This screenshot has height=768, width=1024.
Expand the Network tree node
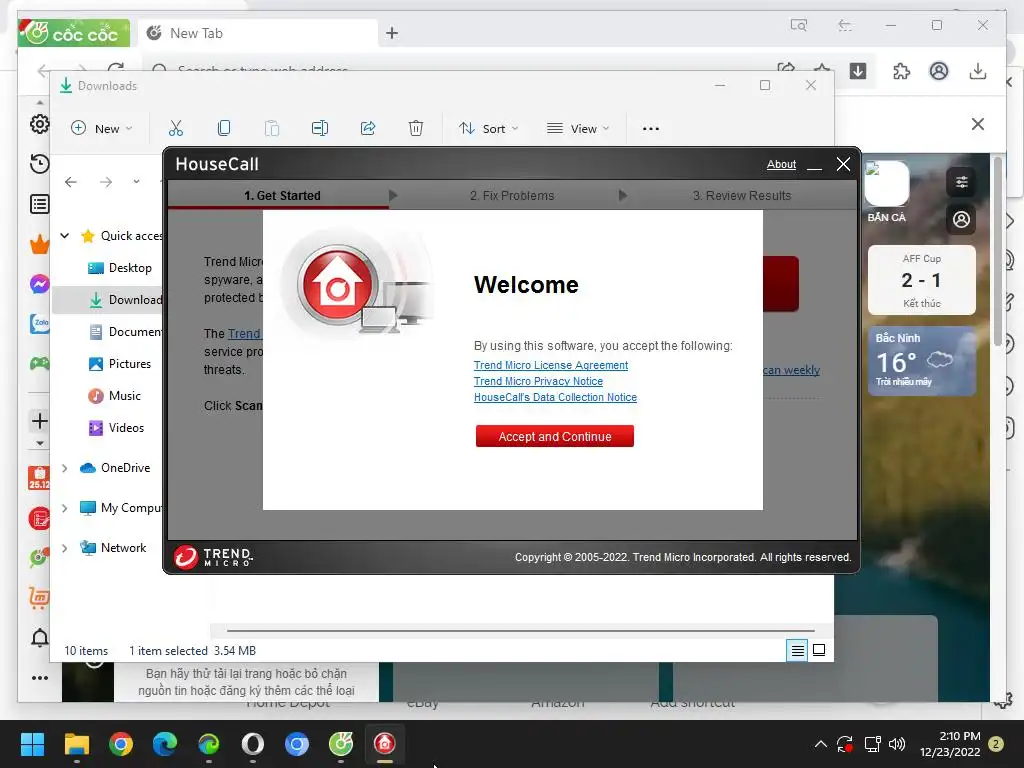click(x=65, y=548)
